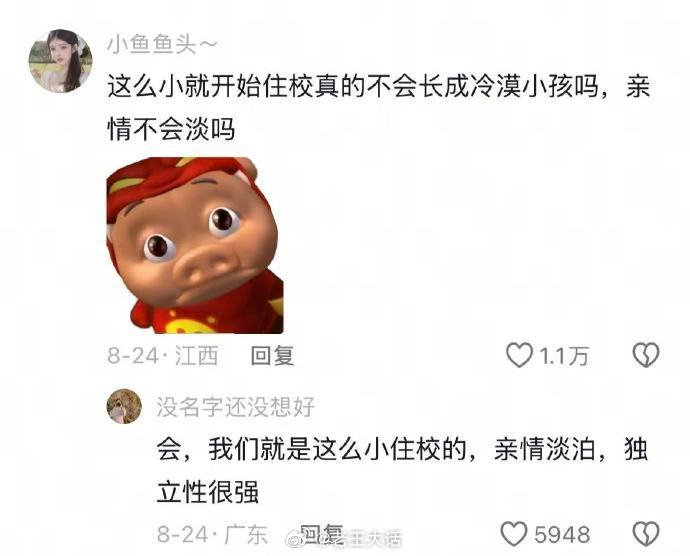Reply to the 江西 comment via 回复
Screen dimensions: 690x556
coord(272,355)
